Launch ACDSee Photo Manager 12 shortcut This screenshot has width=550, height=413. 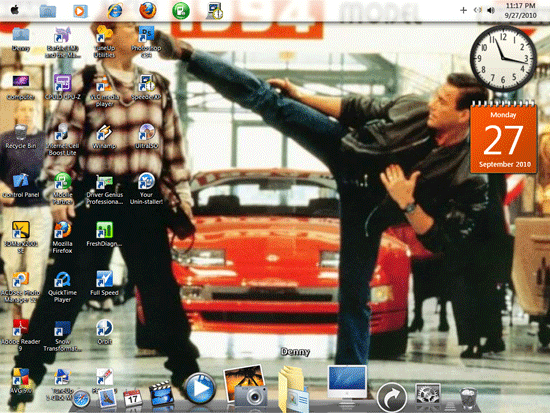click(21, 286)
